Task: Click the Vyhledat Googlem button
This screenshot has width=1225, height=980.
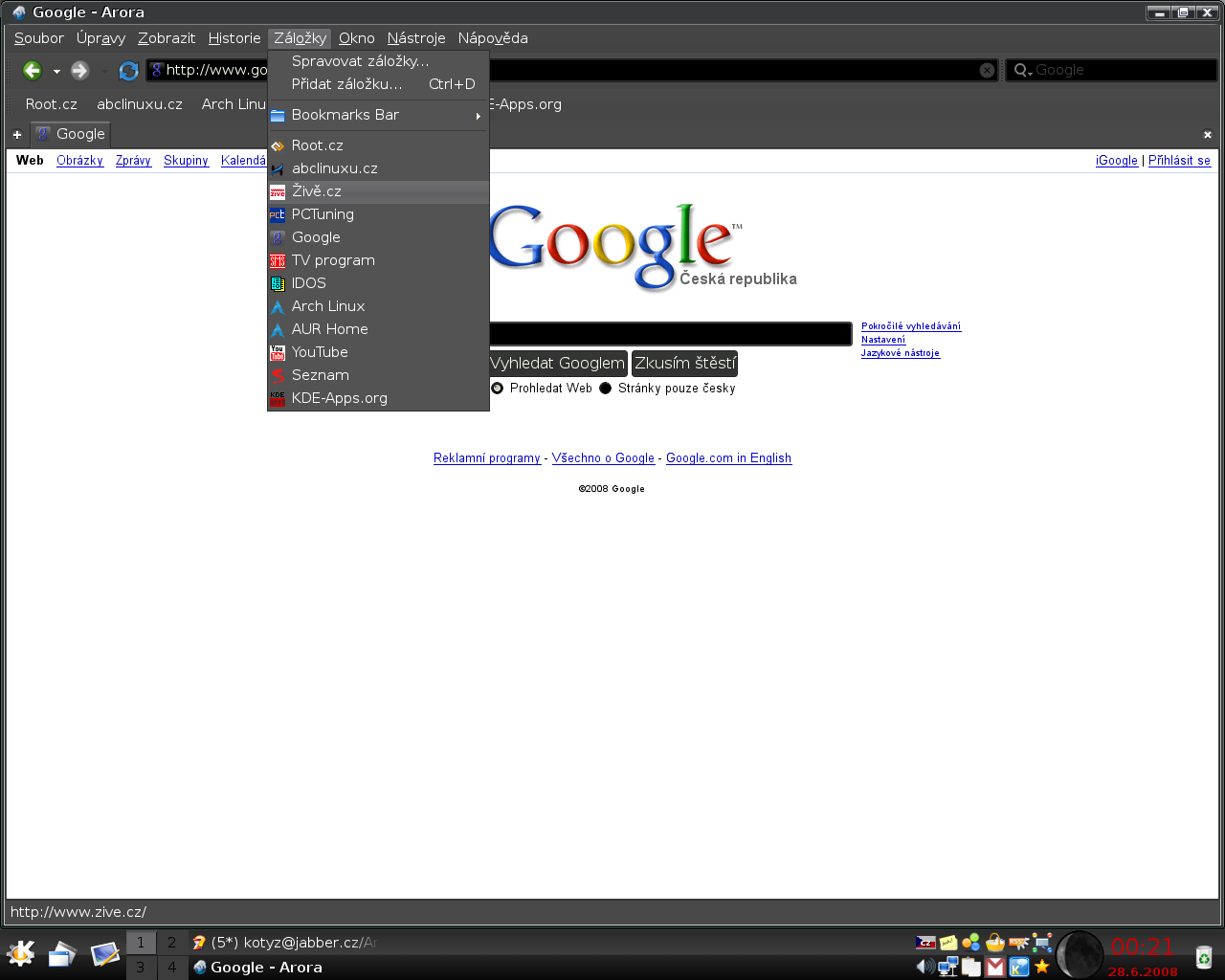Action: click(x=558, y=364)
